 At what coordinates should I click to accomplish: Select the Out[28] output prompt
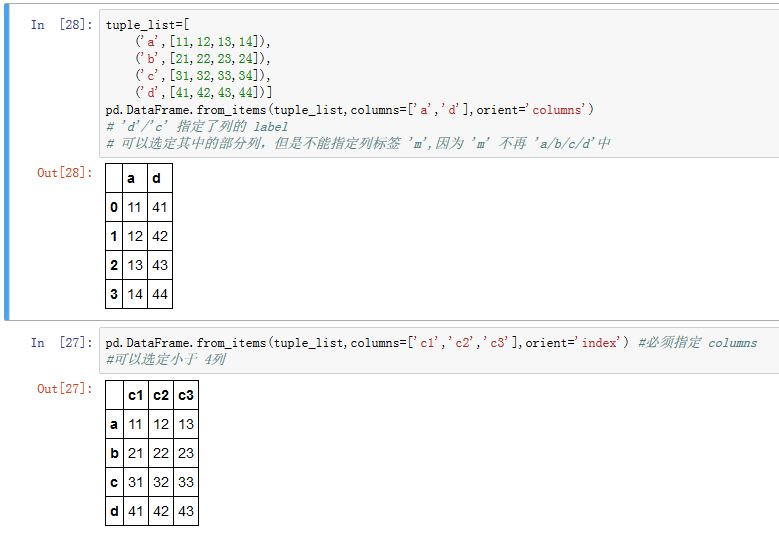(62, 173)
